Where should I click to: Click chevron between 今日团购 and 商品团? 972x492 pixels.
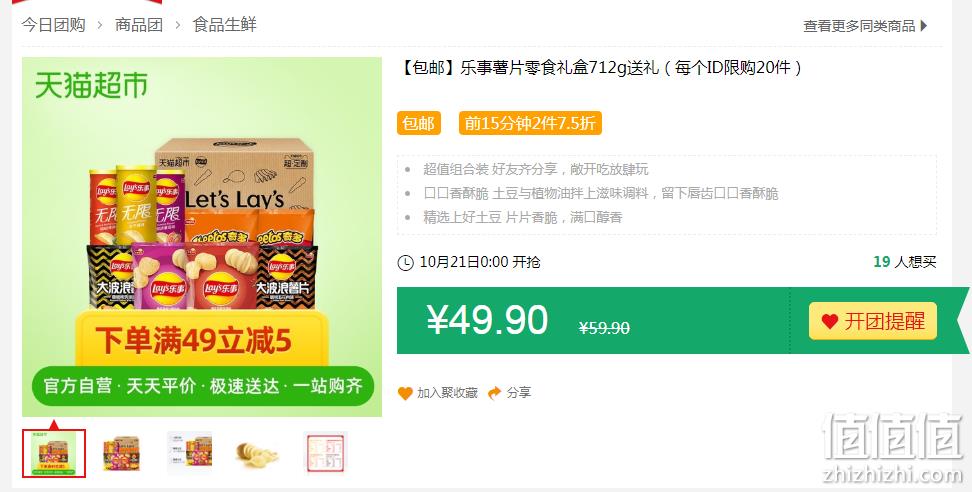[100, 25]
